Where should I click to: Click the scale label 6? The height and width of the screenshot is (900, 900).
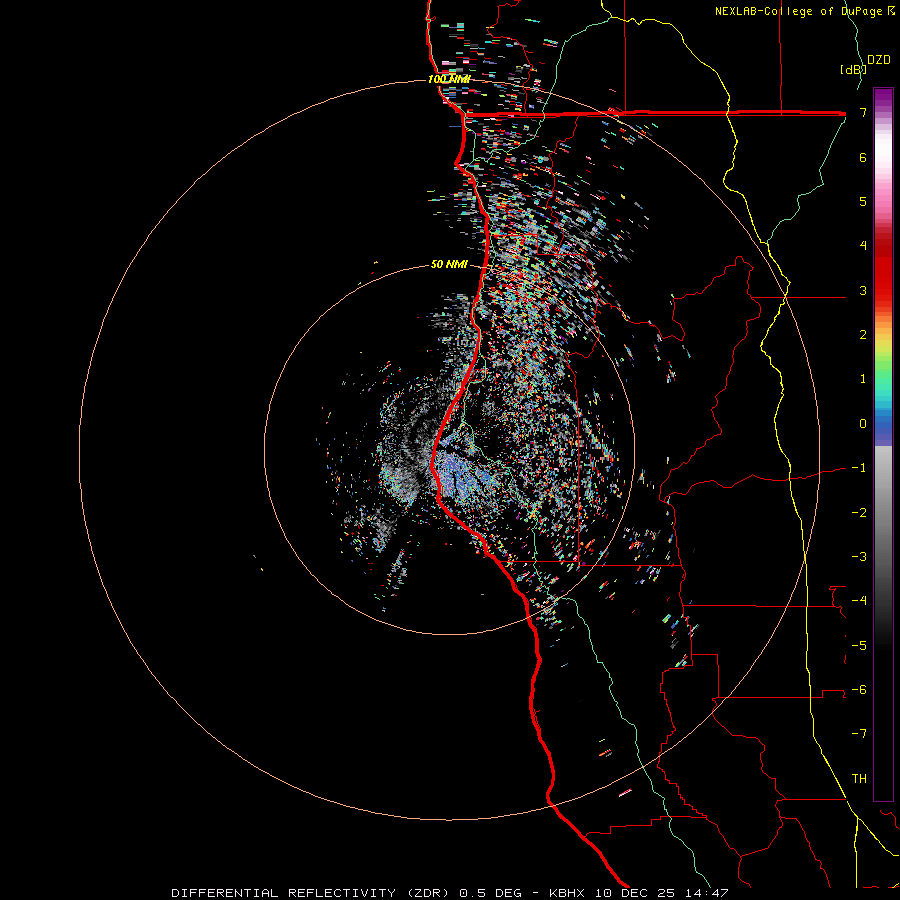click(x=863, y=157)
